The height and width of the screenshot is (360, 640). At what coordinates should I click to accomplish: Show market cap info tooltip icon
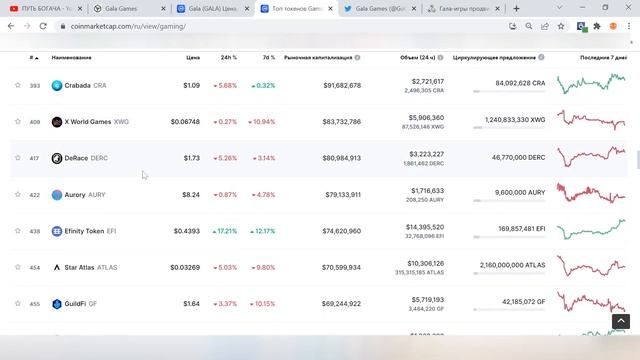[358, 58]
